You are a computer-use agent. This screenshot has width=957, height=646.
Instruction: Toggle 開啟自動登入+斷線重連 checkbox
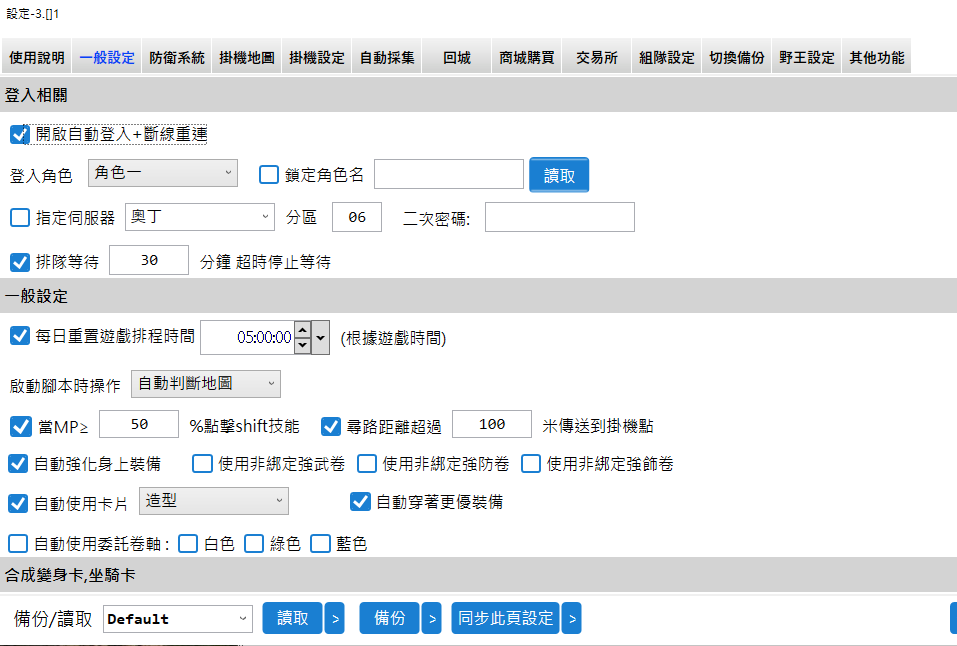19,134
